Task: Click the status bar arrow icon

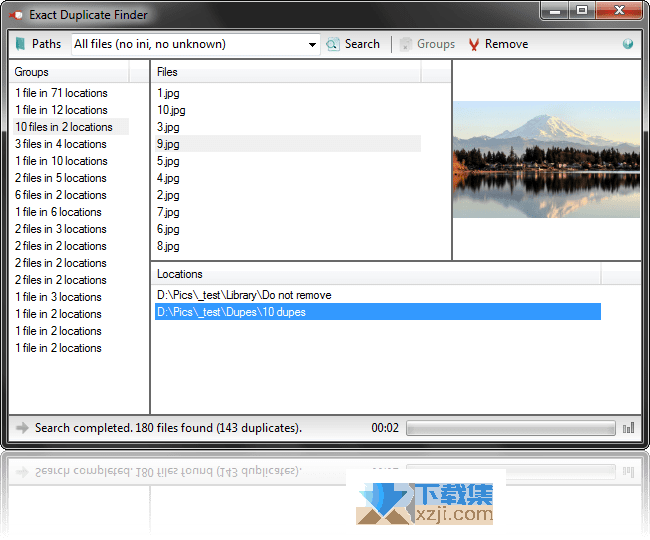Action: [x=22, y=428]
